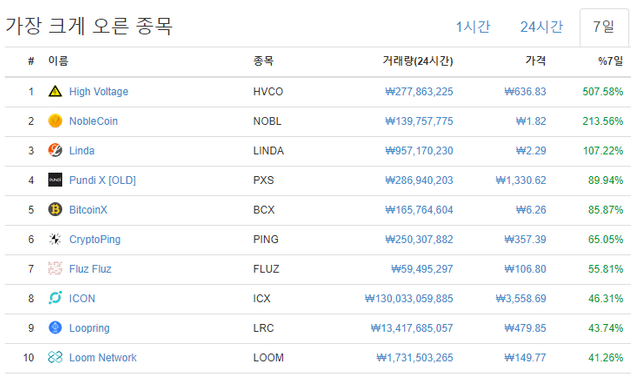Click Pundi X volume ₩286,940,203
The width and height of the screenshot is (640, 377).
[419, 180]
